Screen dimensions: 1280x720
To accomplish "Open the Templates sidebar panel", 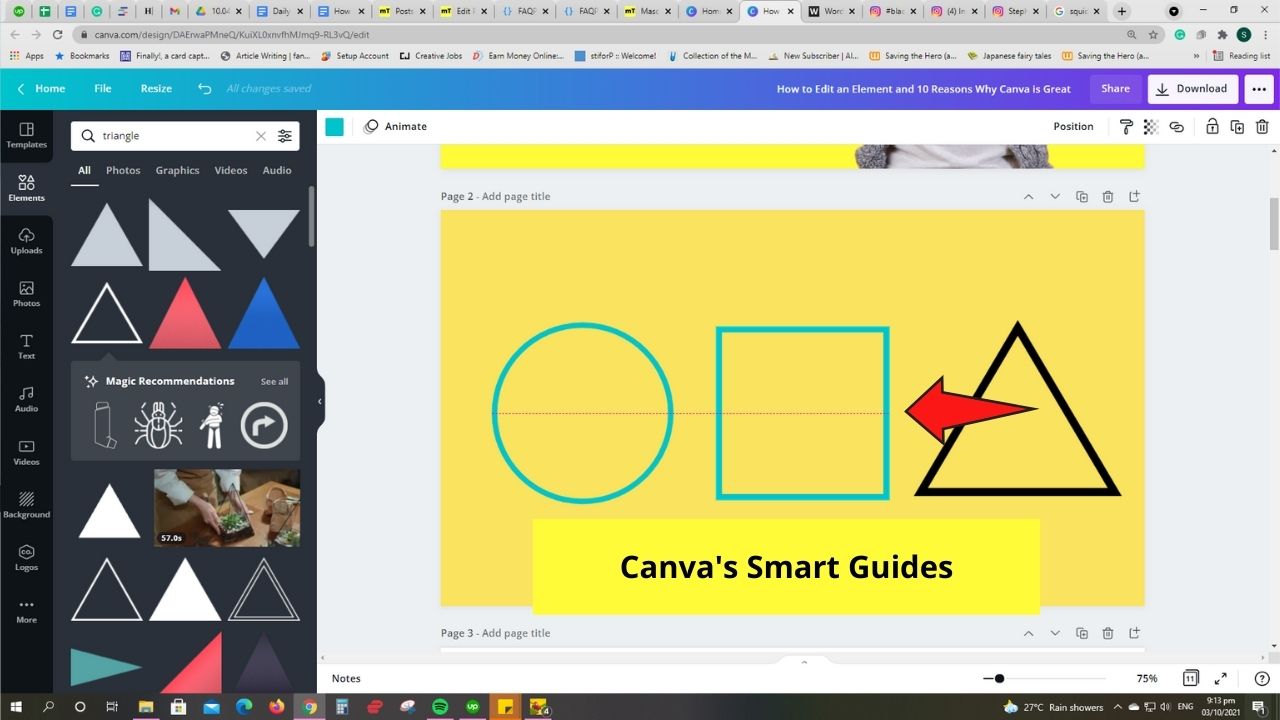I will pos(26,135).
